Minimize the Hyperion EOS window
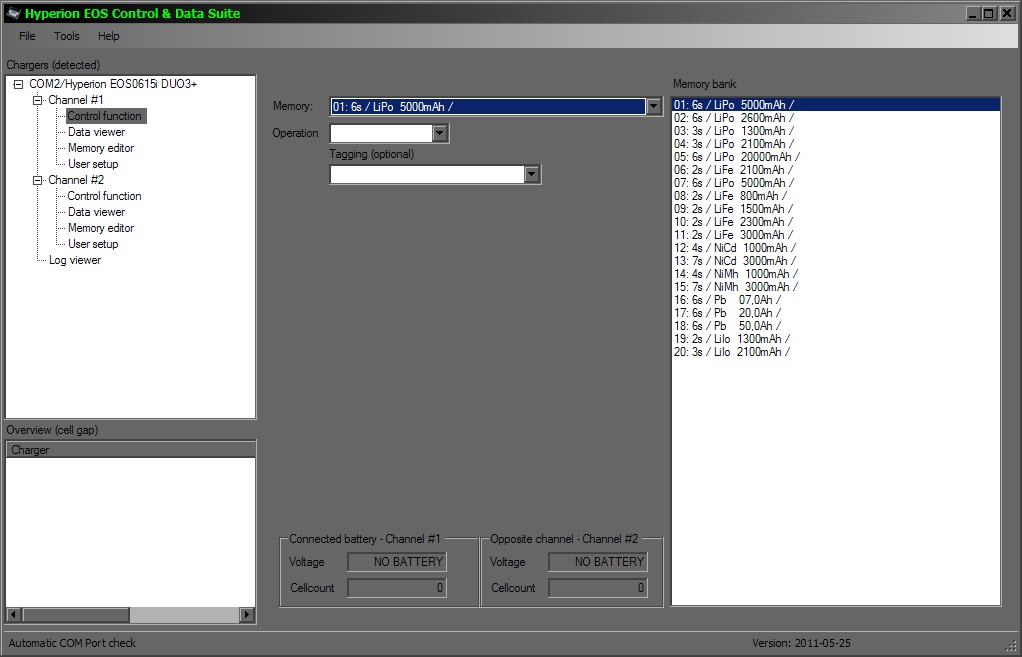The width and height of the screenshot is (1022, 657). 974,13
